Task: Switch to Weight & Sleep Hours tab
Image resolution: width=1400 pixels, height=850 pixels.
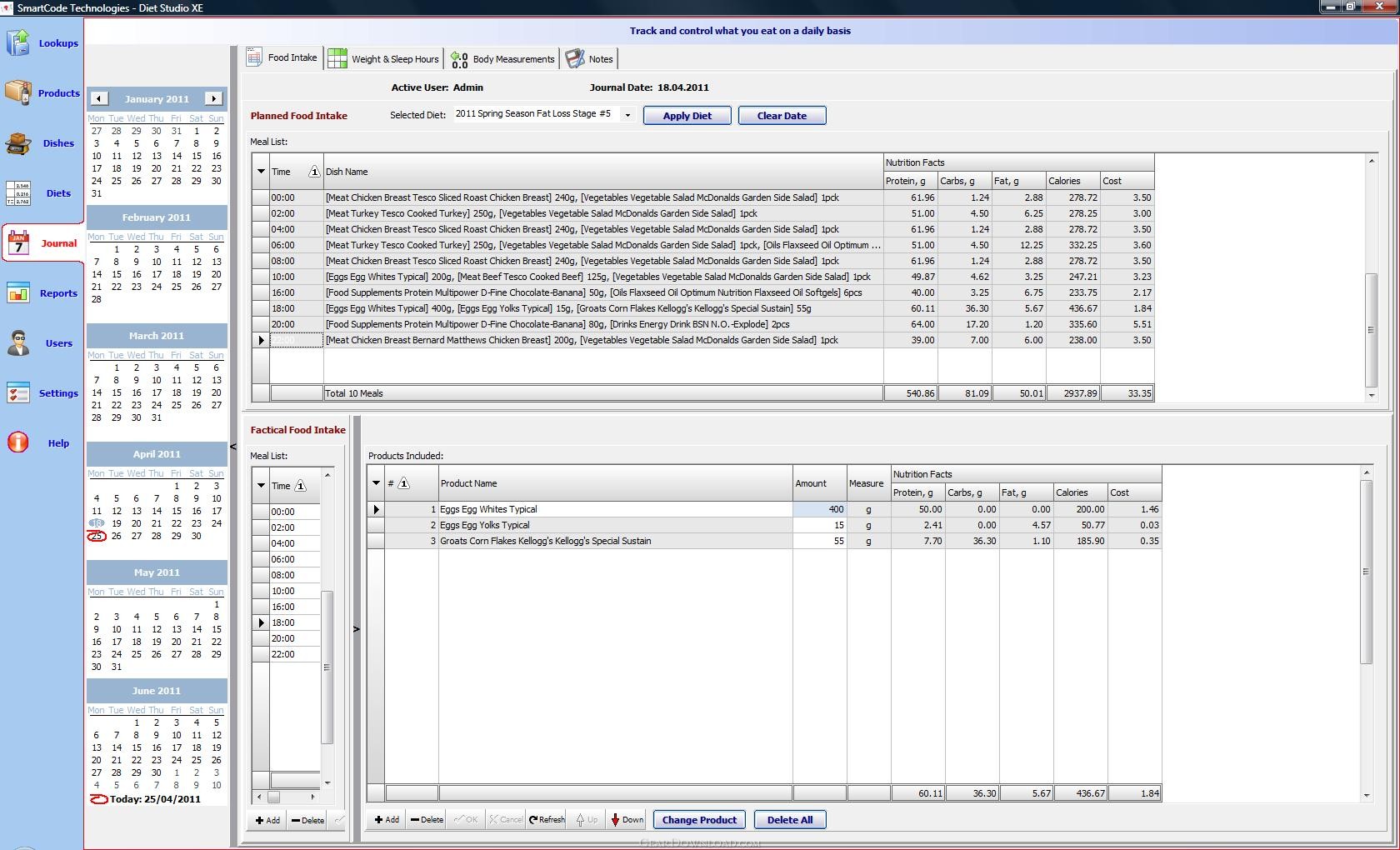Action: coord(383,59)
